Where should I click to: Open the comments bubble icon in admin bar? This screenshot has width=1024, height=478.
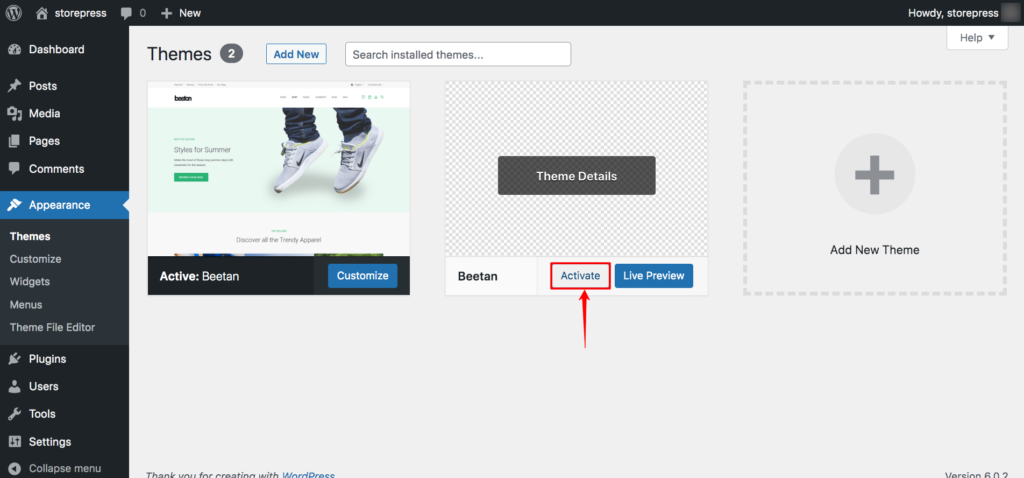coord(127,13)
